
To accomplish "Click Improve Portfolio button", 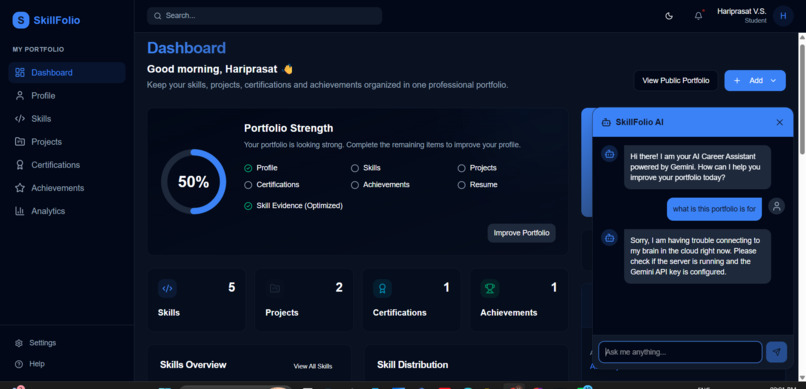I will pos(521,233).
